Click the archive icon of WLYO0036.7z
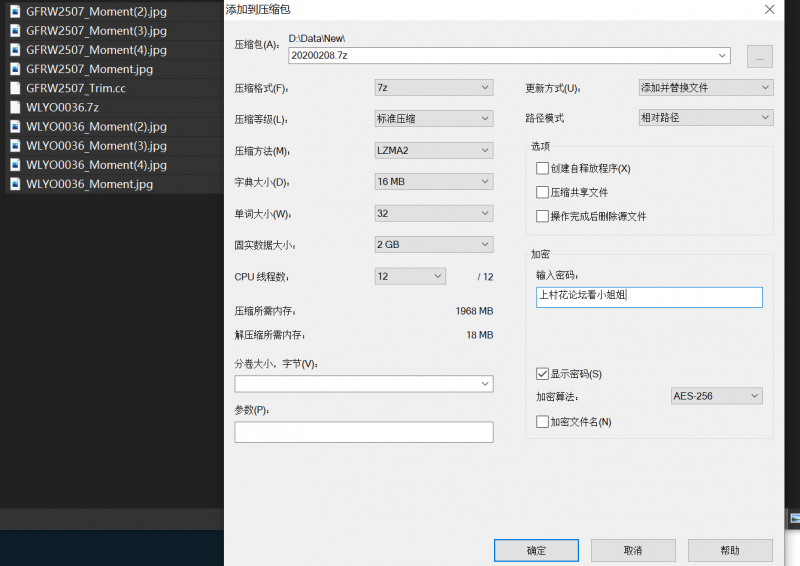The image size is (800, 566). pos(15,107)
